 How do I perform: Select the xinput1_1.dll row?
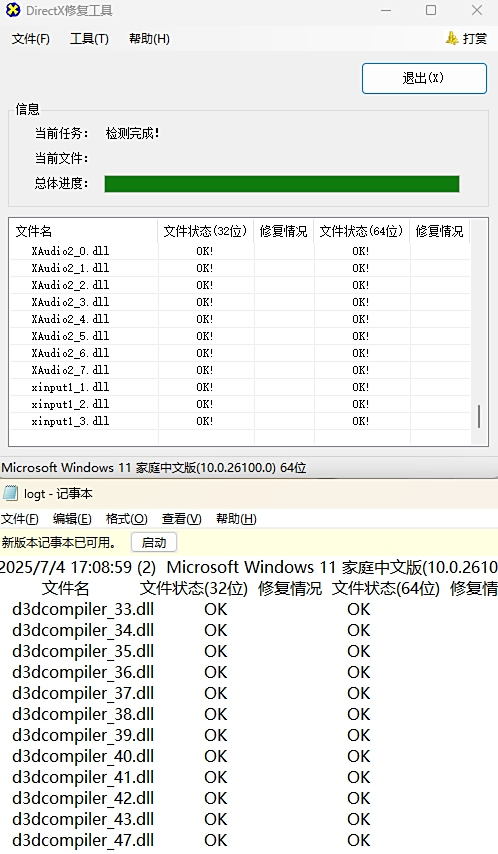tap(240, 387)
